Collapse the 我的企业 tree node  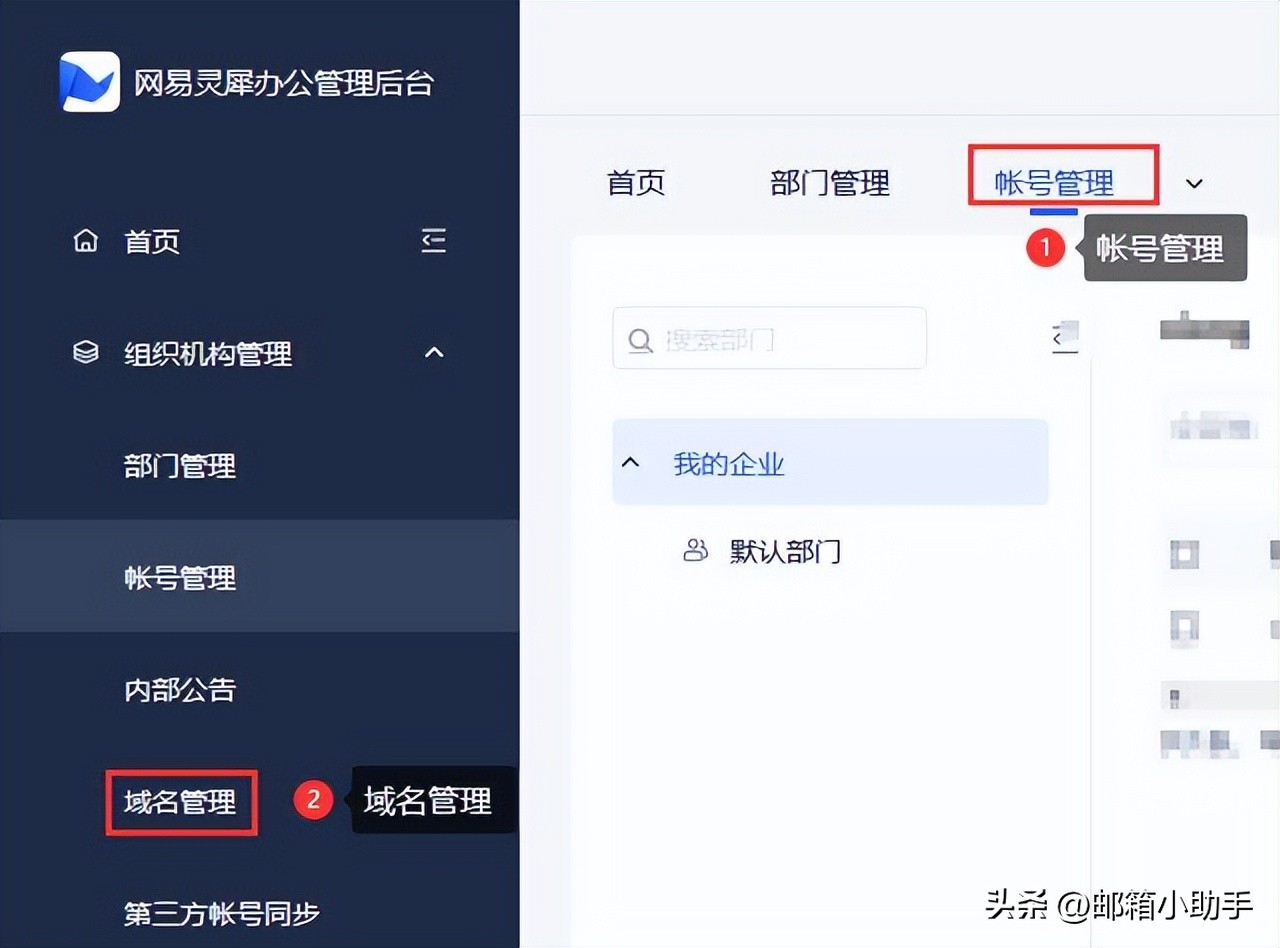click(630, 461)
